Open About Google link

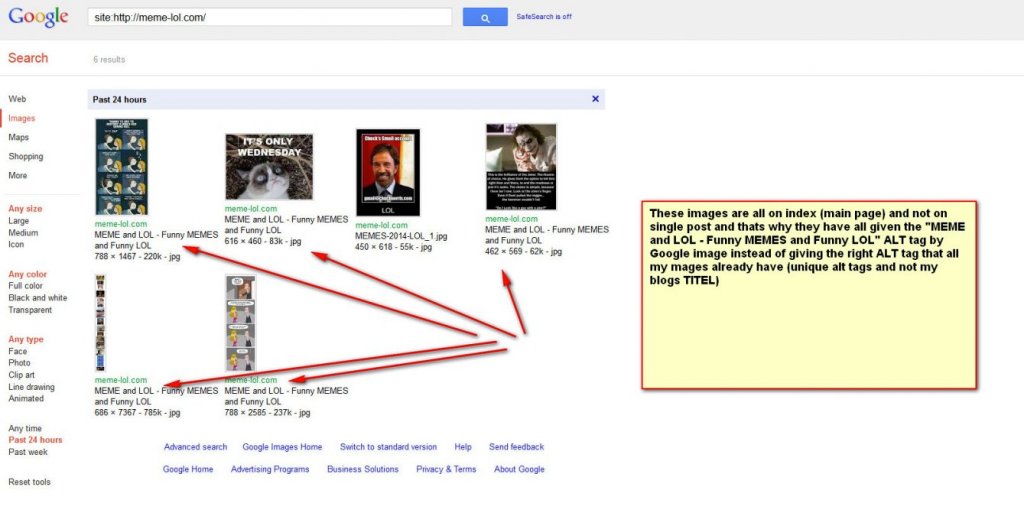[519, 469]
